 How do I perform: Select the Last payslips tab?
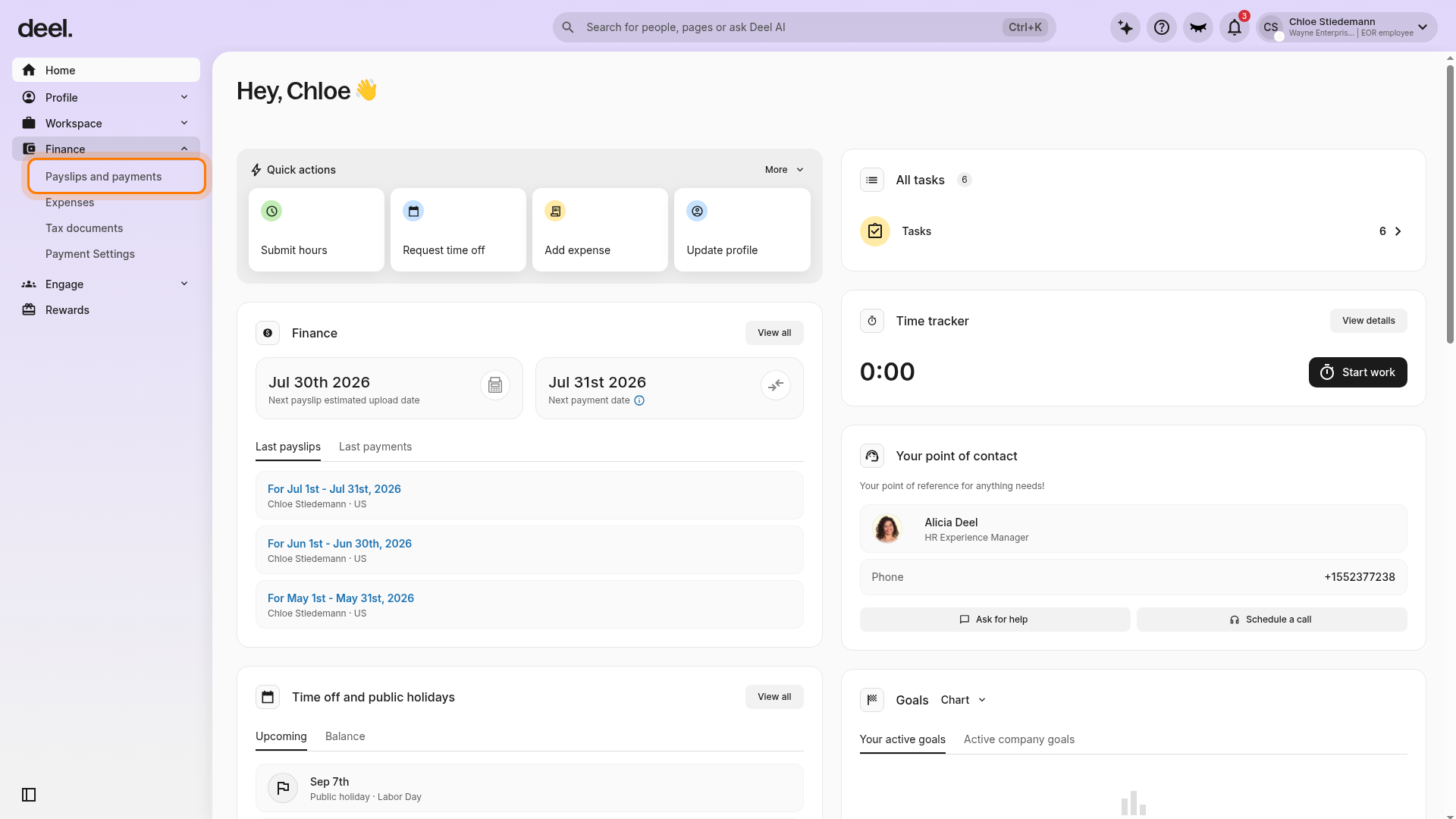[x=288, y=447]
